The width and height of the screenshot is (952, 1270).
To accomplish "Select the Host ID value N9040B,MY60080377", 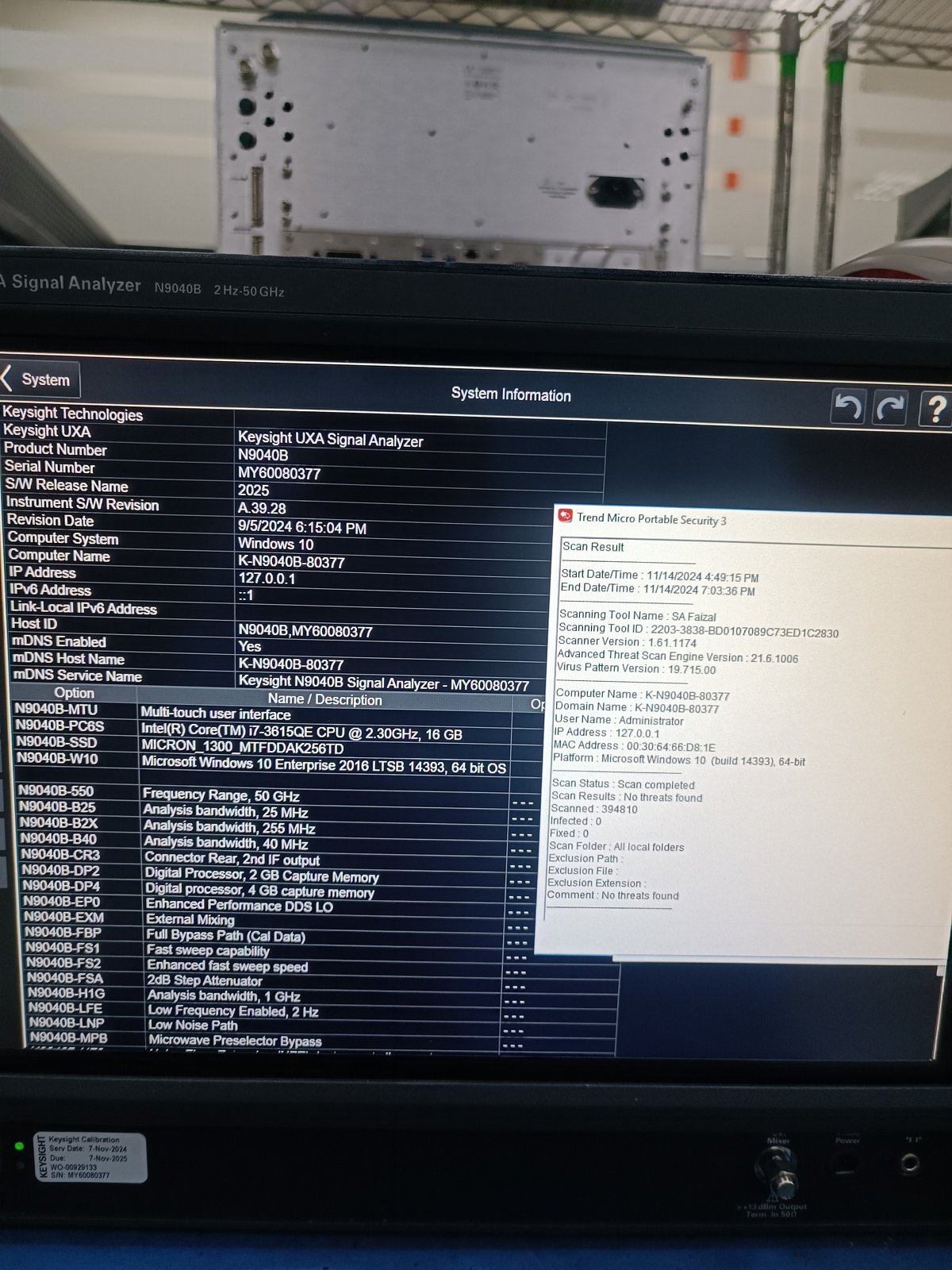I will (x=305, y=631).
